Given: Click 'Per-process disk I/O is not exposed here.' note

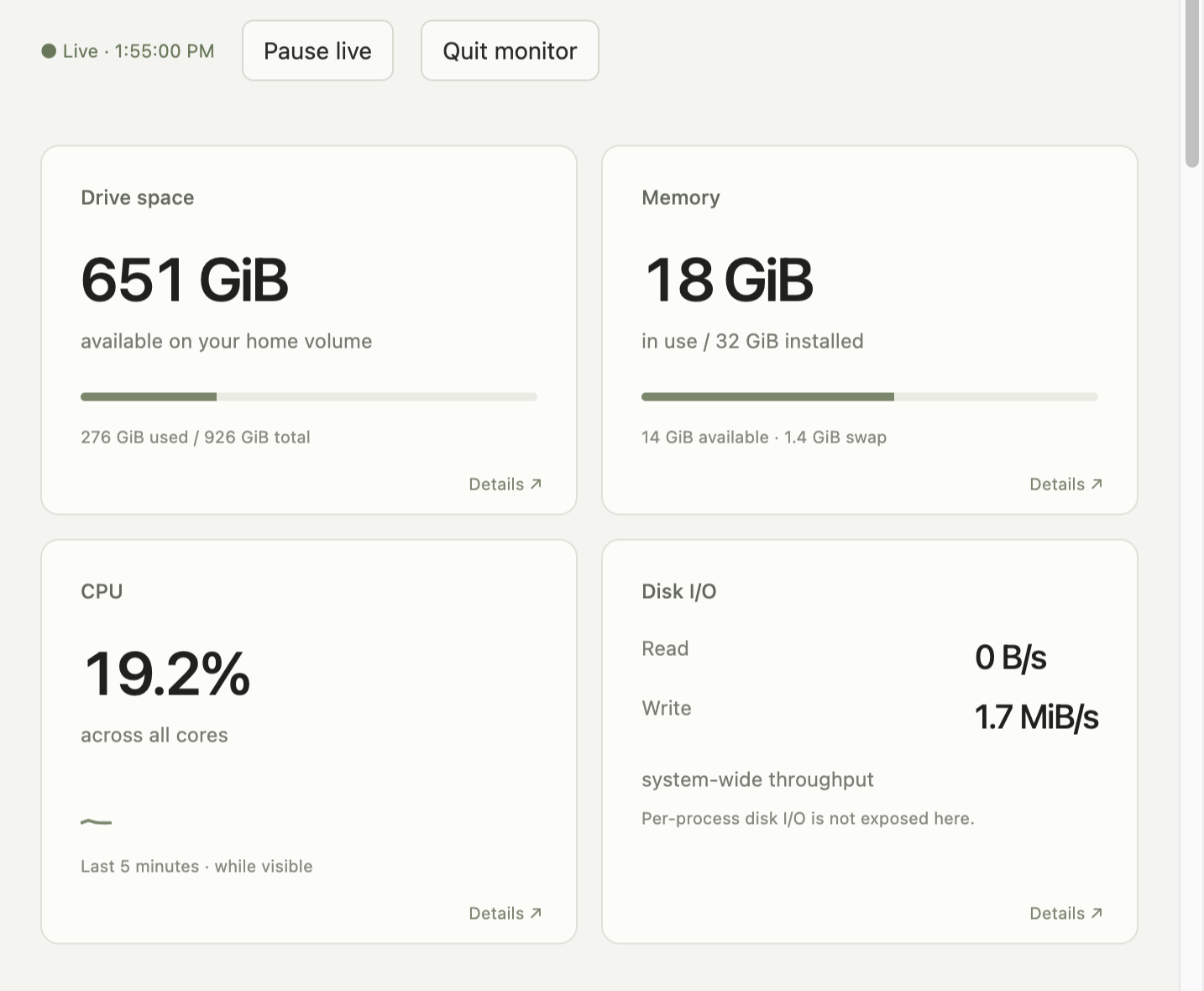Looking at the screenshot, I should pos(808,818).
